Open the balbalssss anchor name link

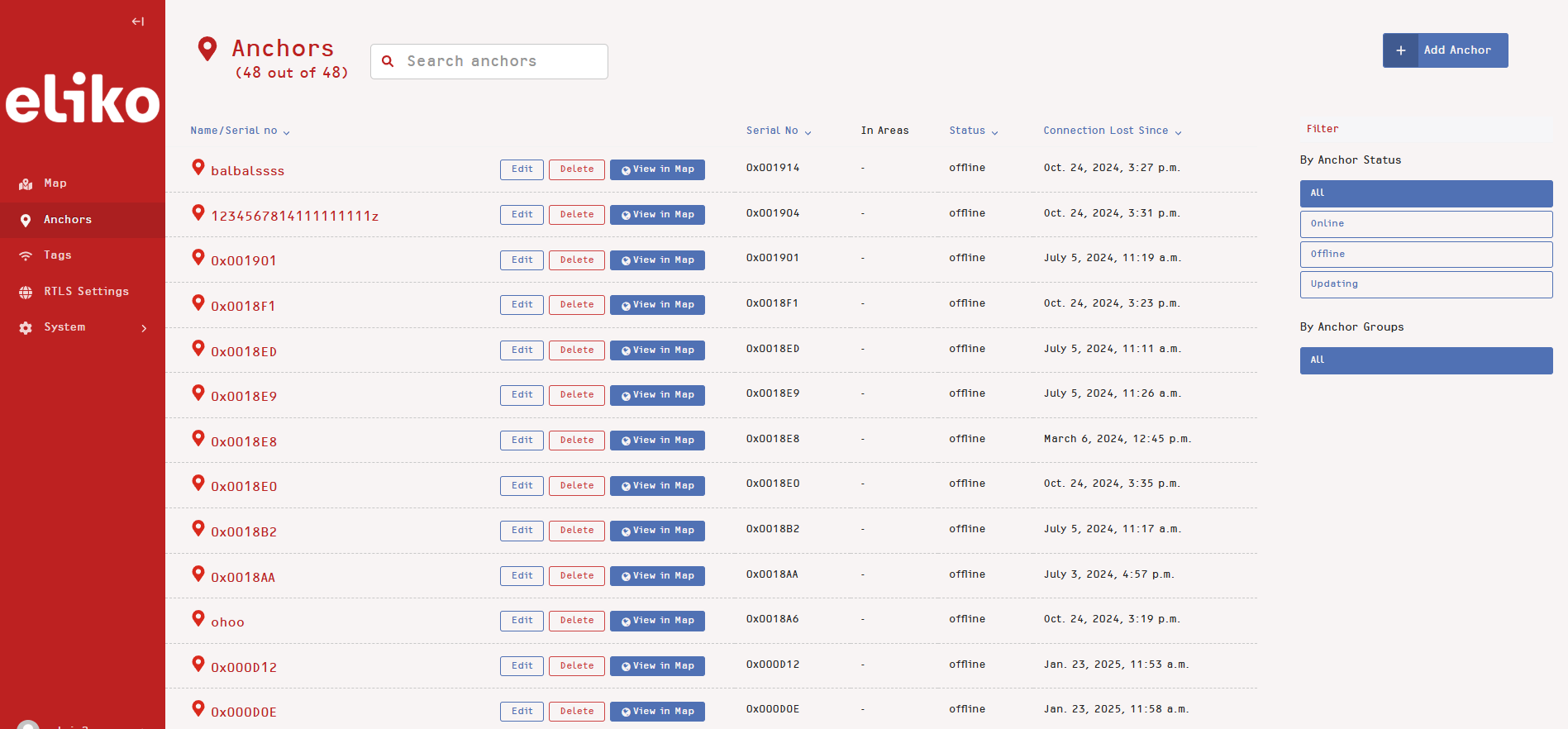coord(247,171)
